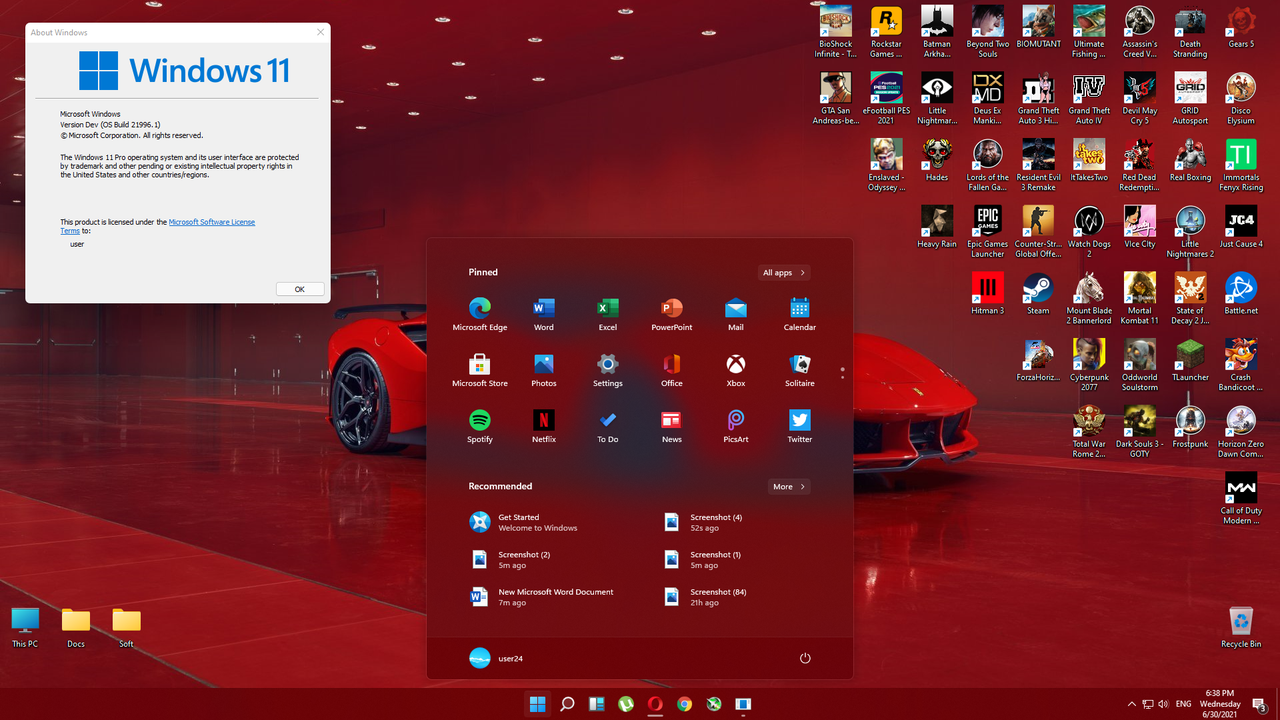Open Opera browser from the taskbar
This screenshot has height=720, width=1280.
point(655,704)
